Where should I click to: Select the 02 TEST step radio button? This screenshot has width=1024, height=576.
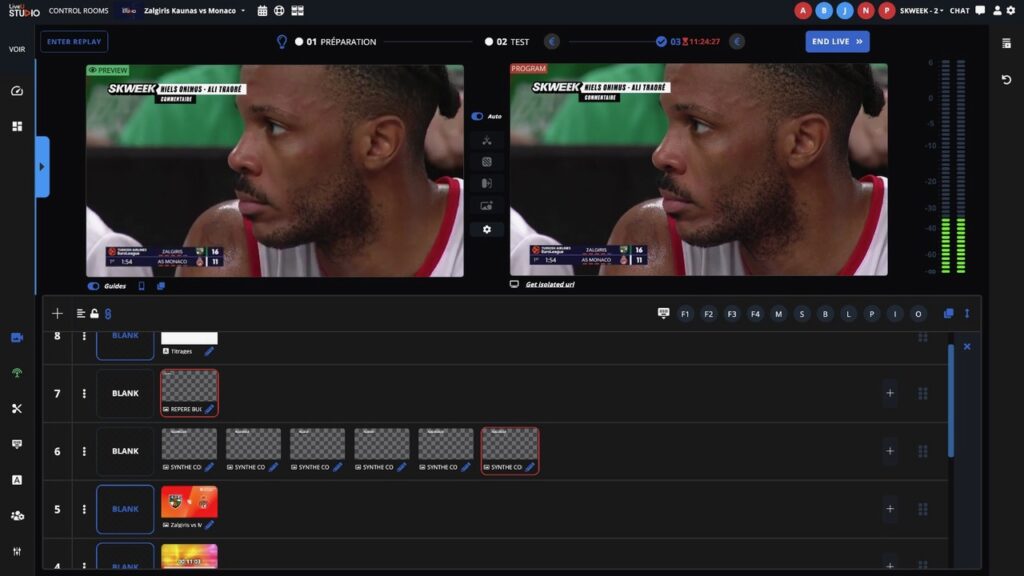point(489,42)
